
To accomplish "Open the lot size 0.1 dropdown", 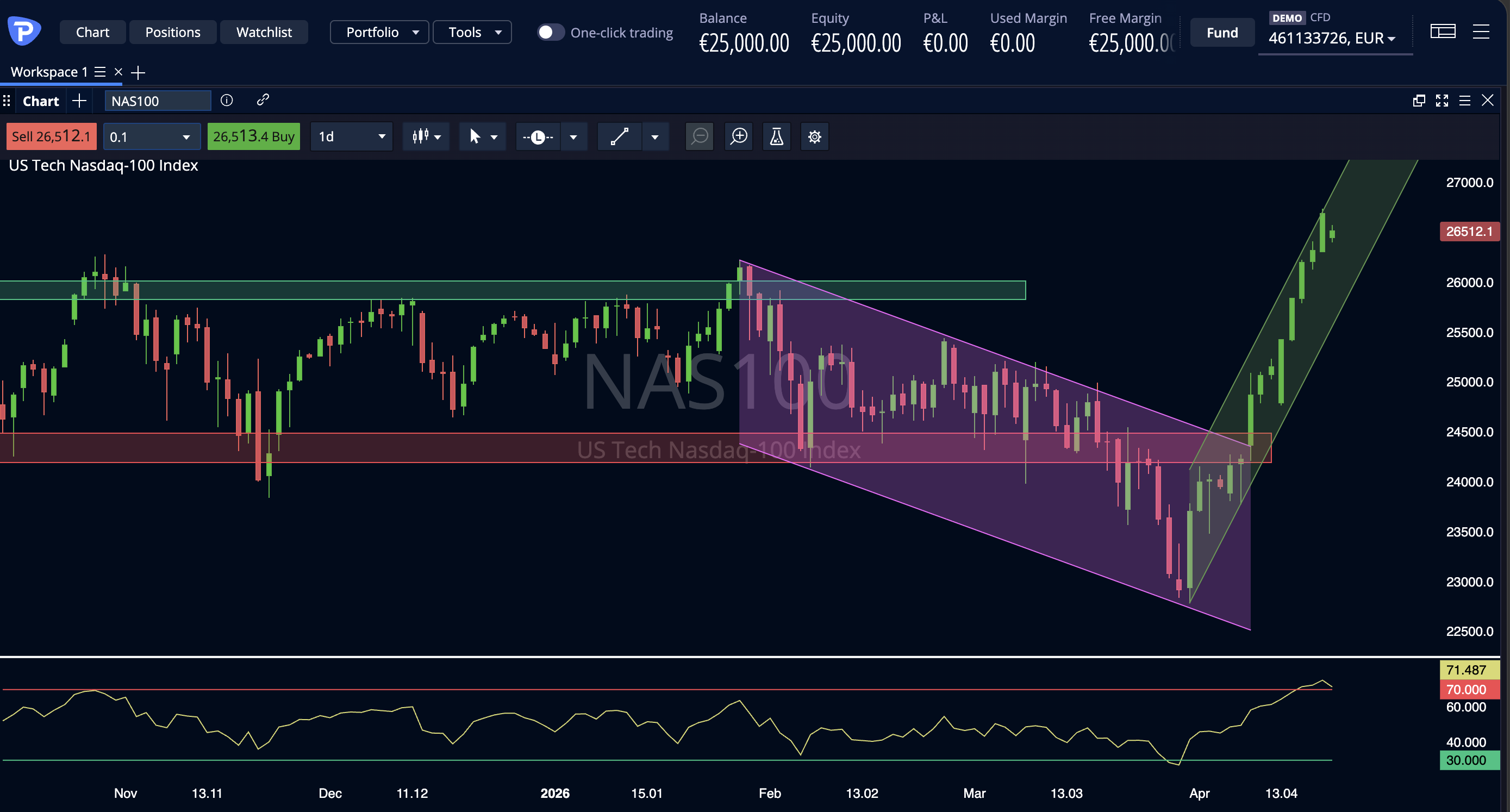I will coord(151,136).
